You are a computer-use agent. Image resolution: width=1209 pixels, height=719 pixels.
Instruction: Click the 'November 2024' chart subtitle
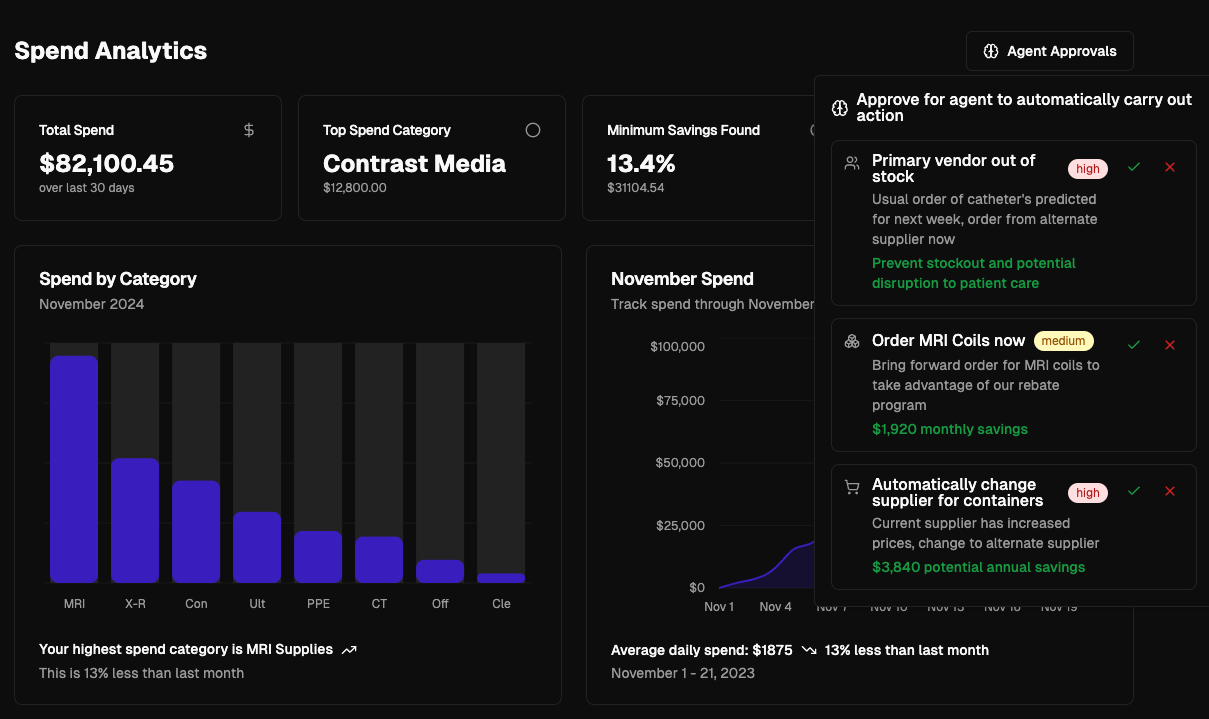(x=92, y=304)
